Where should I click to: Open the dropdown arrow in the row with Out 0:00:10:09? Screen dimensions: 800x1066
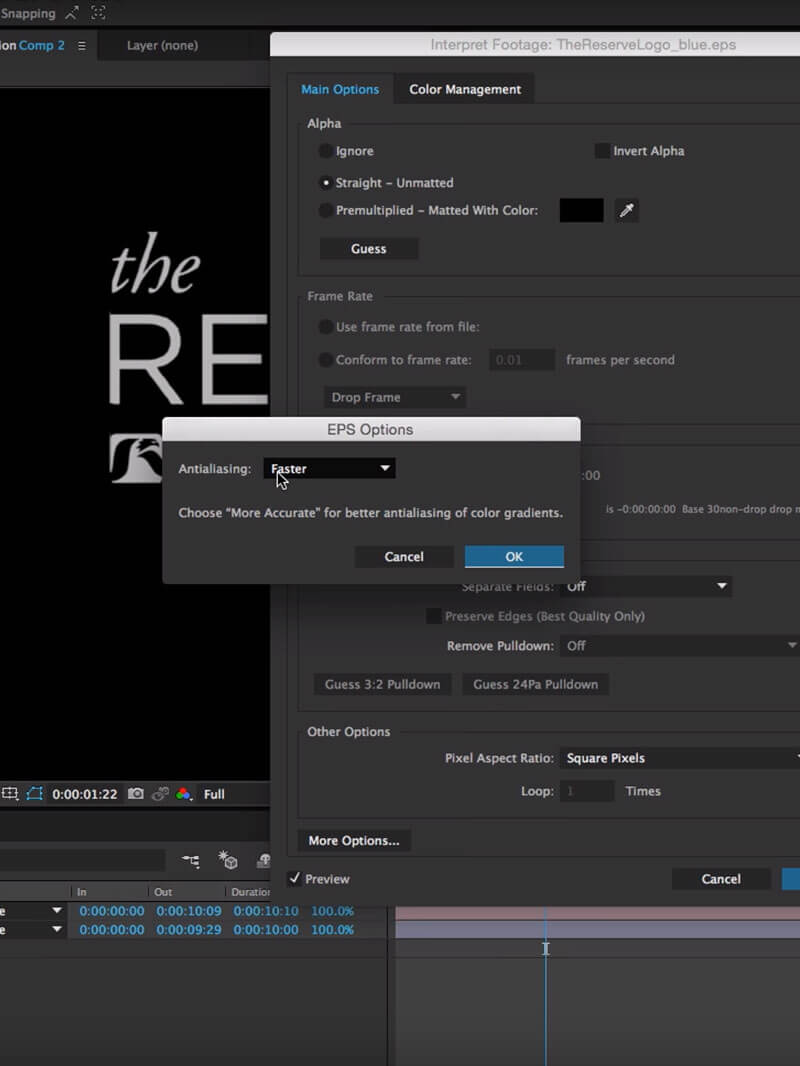(57, 910)
